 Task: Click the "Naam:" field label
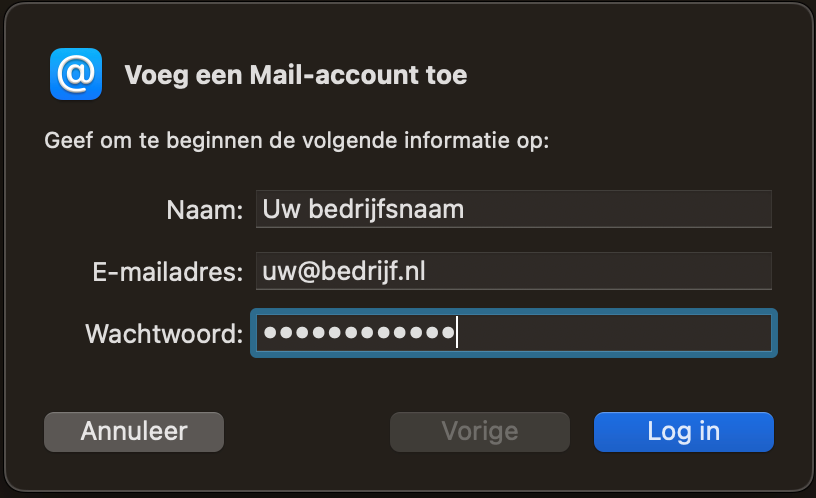205,210
